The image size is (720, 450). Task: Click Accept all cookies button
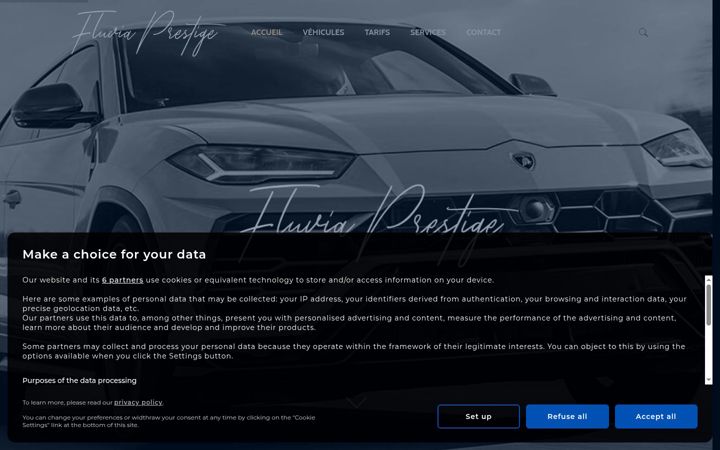pos(656,416)
